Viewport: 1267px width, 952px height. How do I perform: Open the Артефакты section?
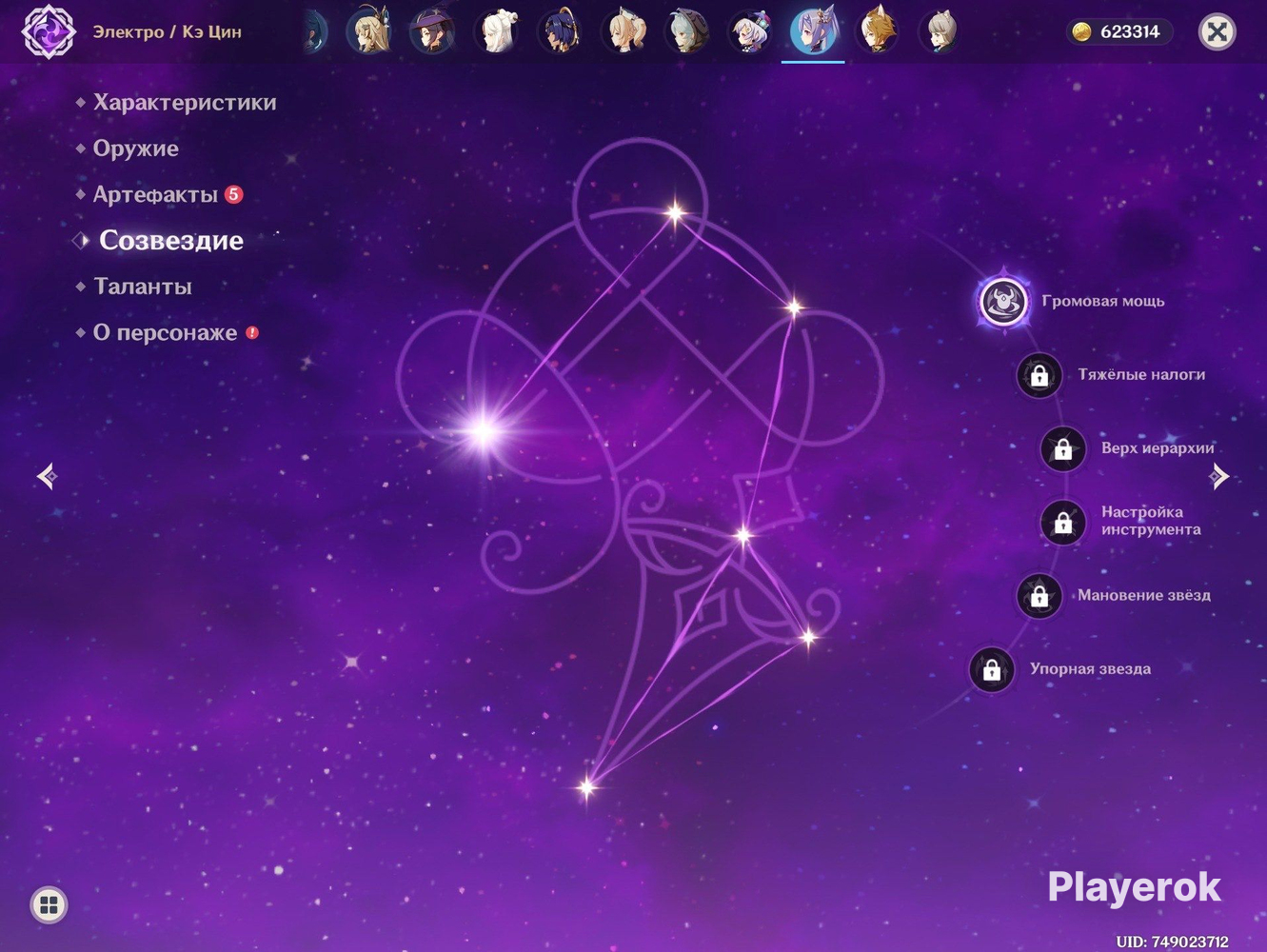[x=156, y=194]
